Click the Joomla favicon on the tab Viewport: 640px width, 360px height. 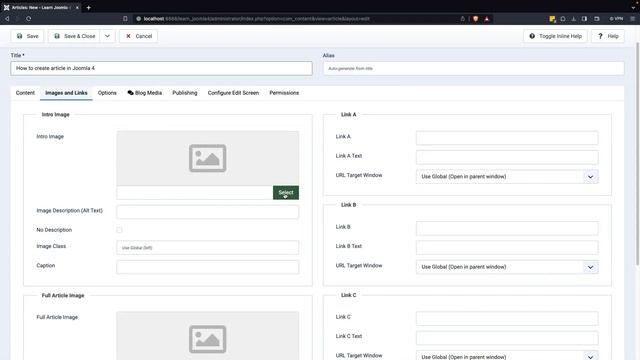click(7, 7)
